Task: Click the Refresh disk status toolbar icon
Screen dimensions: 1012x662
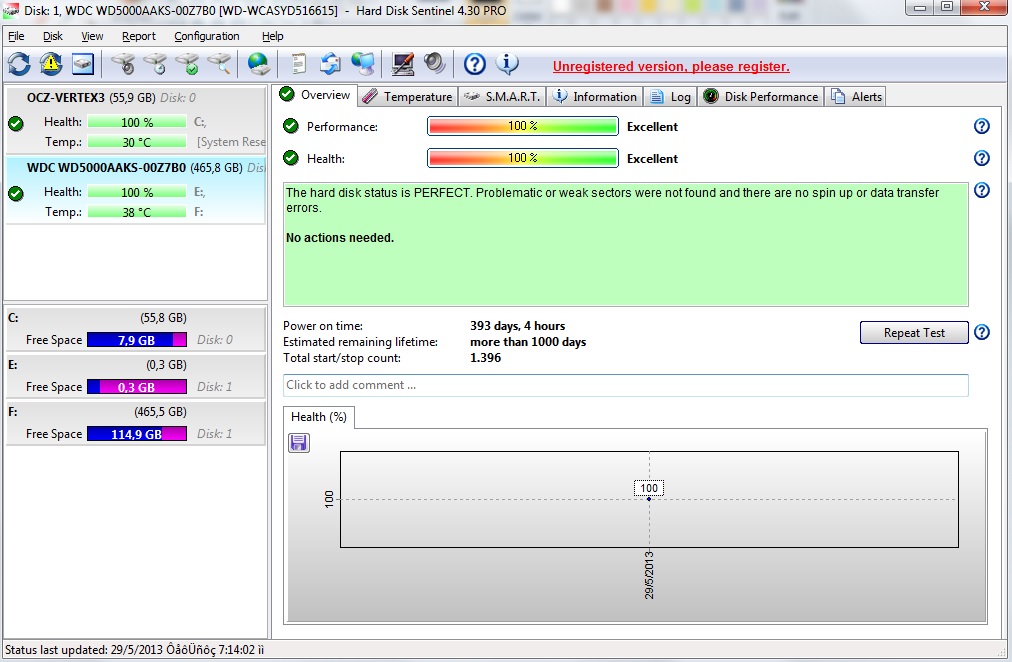Action: (x=19, y=64)
